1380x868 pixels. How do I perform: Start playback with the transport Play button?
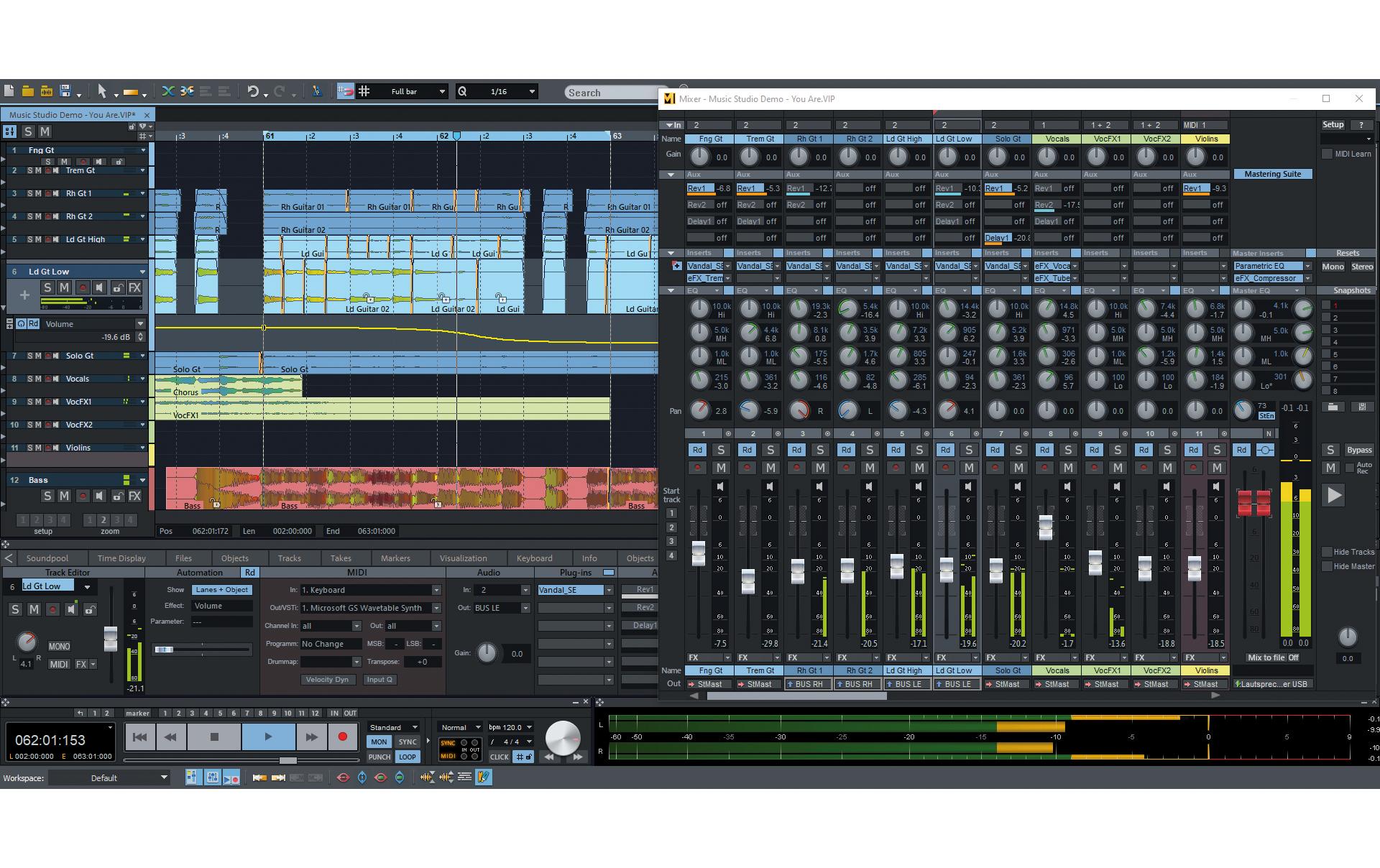268,737
